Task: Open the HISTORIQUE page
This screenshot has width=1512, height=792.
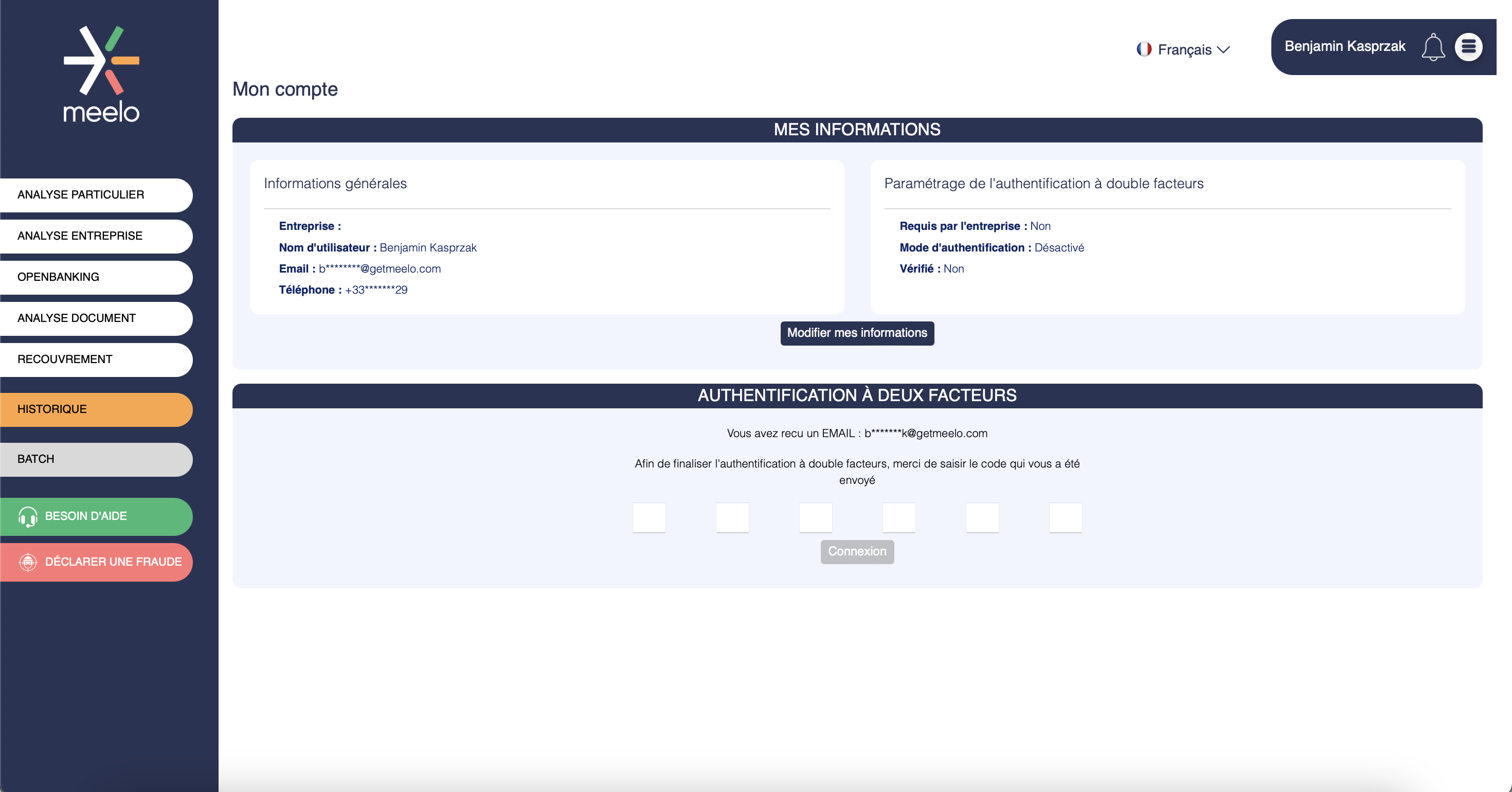Action: coord(96,409)
